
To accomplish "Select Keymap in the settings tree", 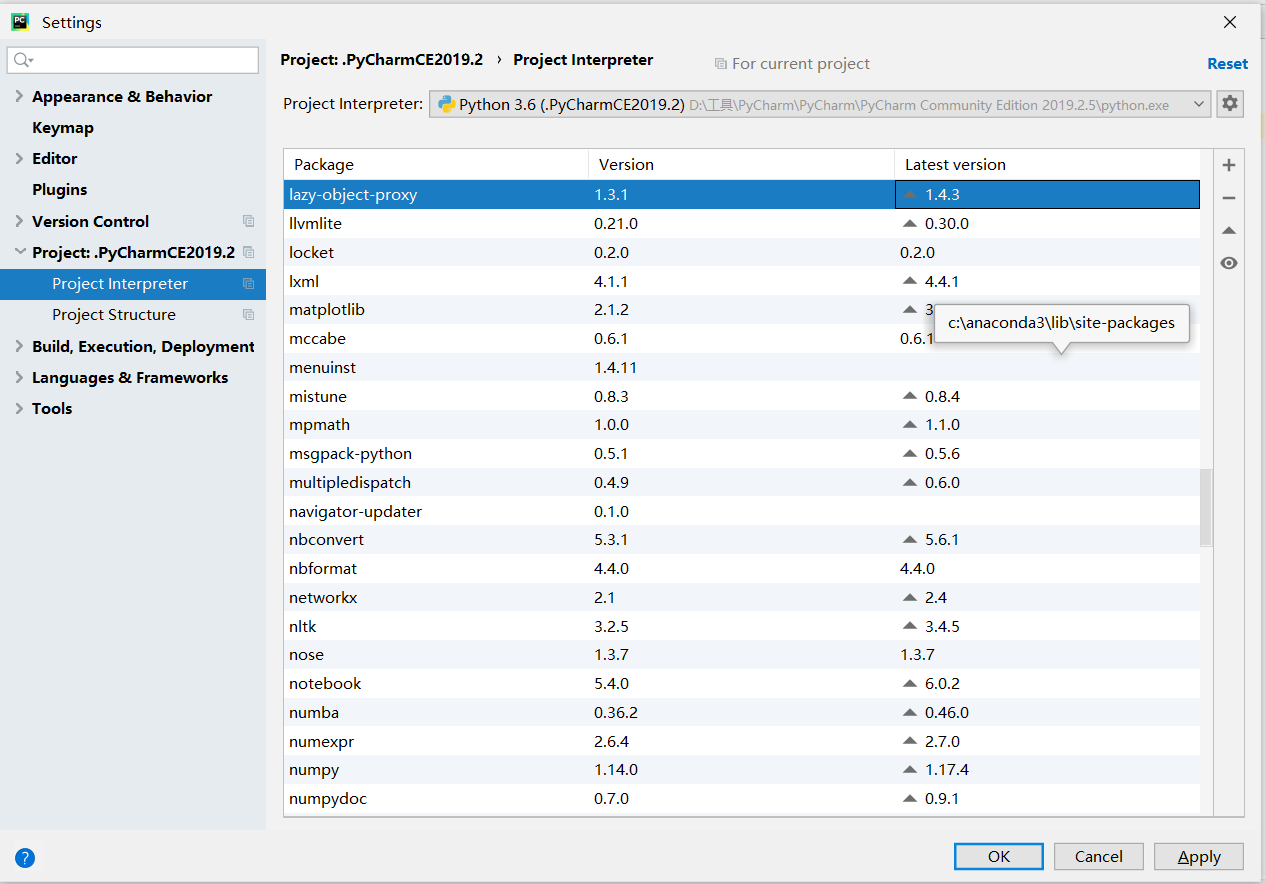I will click(63, 128).
